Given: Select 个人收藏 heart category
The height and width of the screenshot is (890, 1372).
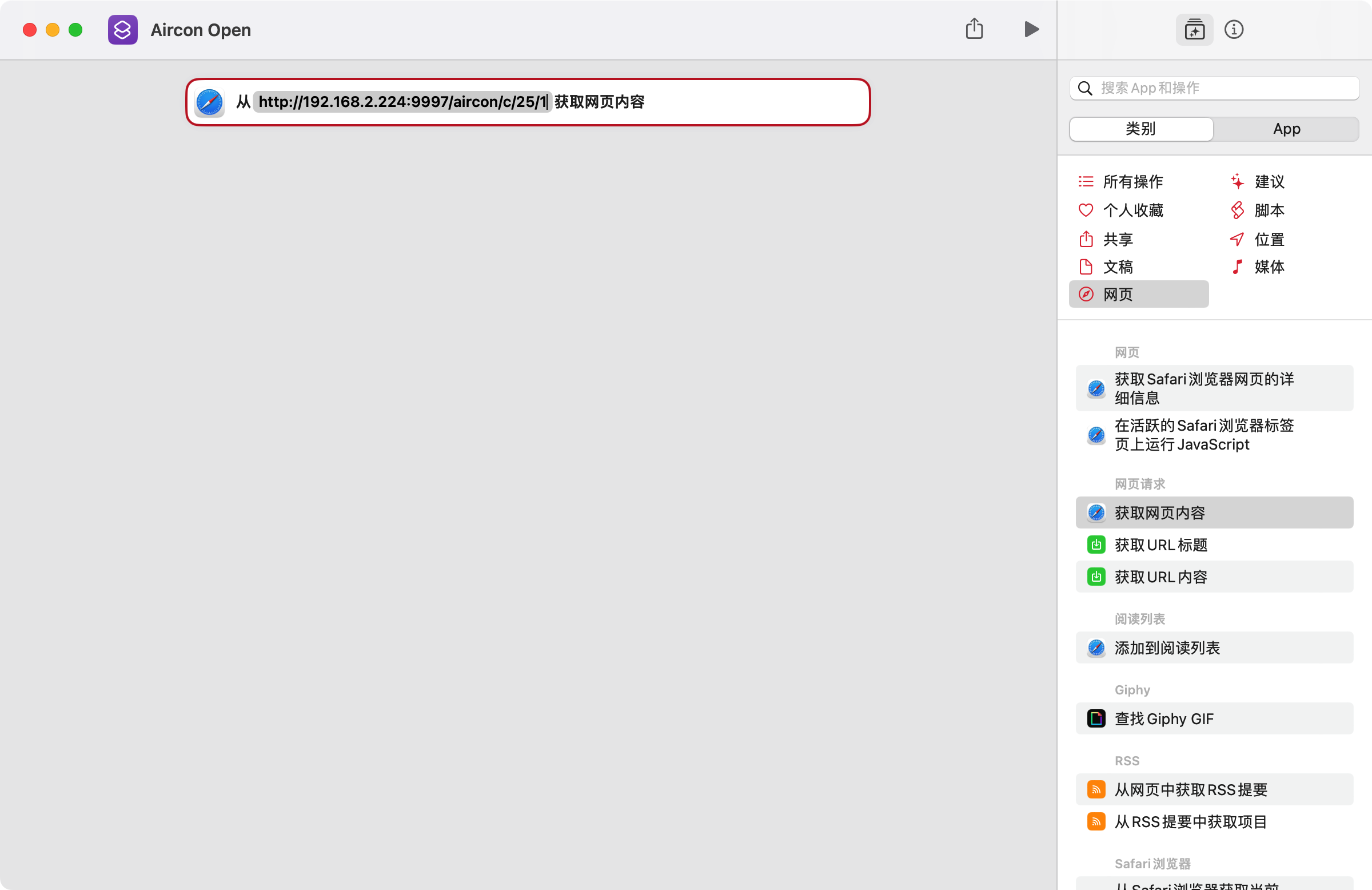Looking at the screenshot, I should (x=1132, y=210).
